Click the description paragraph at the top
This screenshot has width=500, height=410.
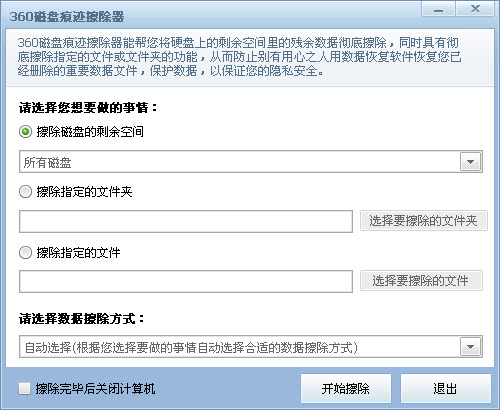(x=239, y=57)
